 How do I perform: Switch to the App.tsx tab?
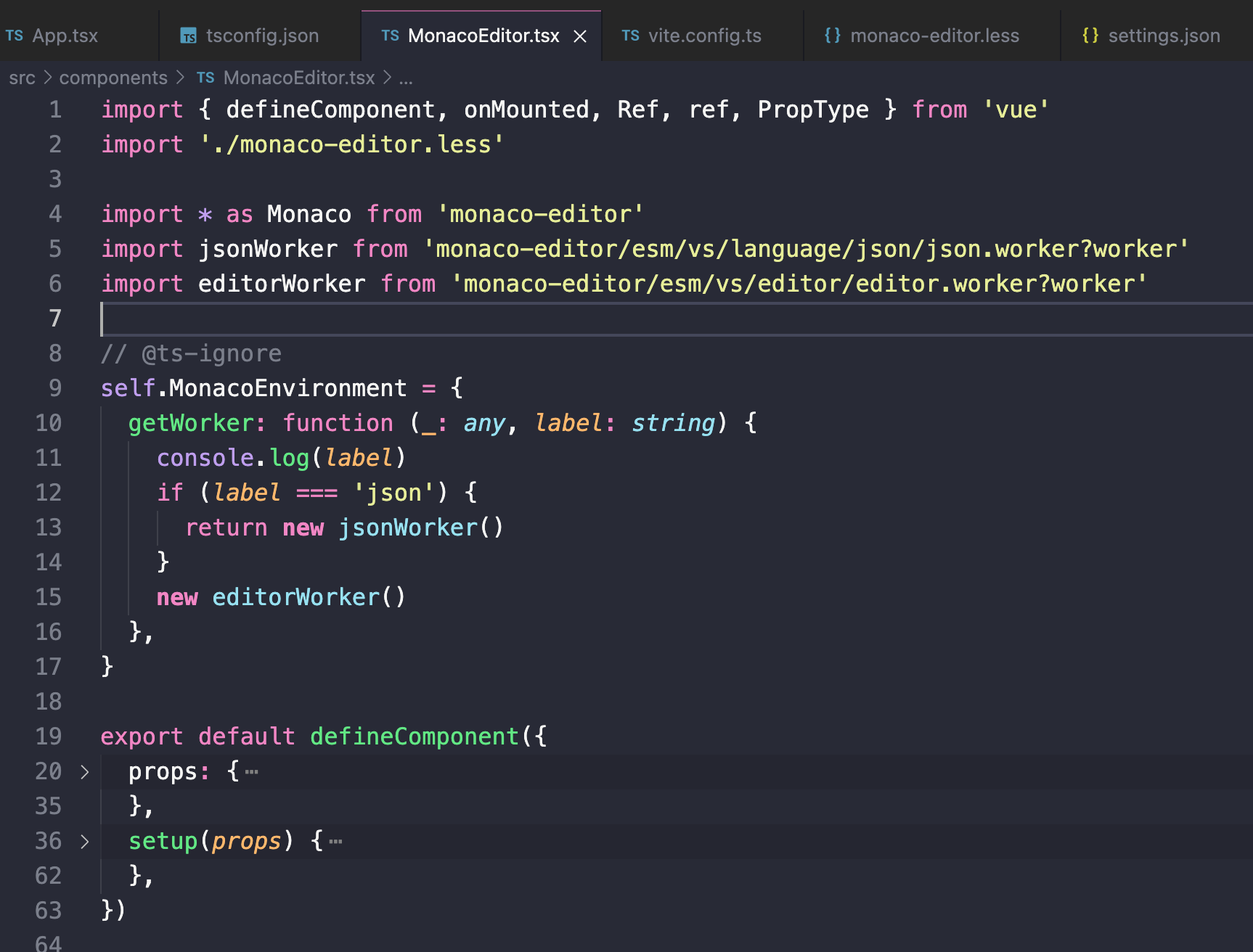tap(65, 35)
